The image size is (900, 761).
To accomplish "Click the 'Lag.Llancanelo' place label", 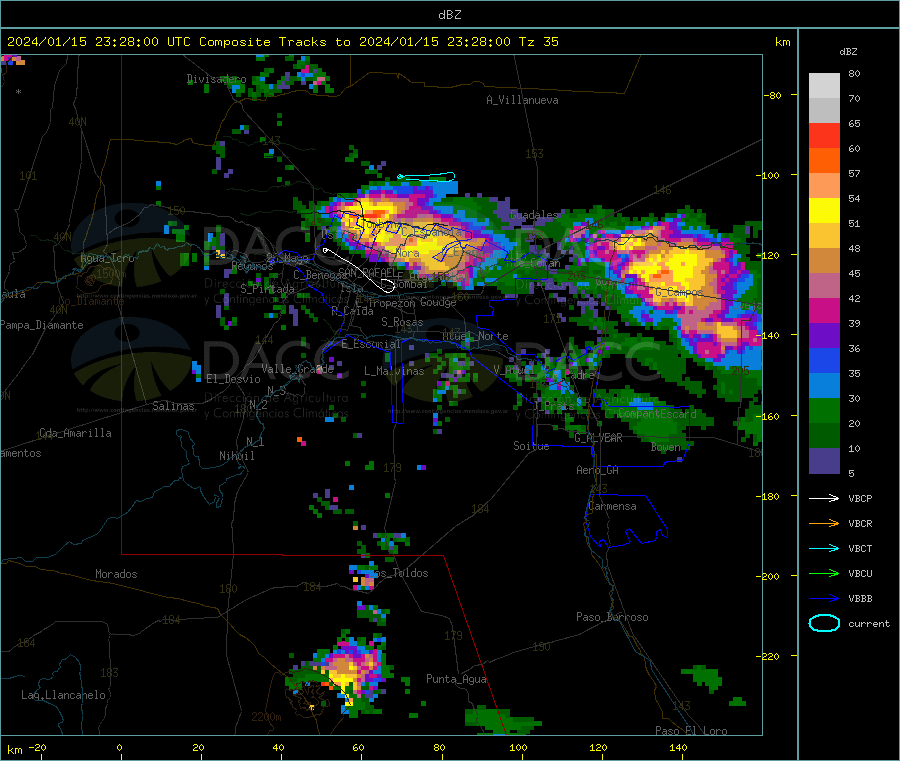I will 63,695.
